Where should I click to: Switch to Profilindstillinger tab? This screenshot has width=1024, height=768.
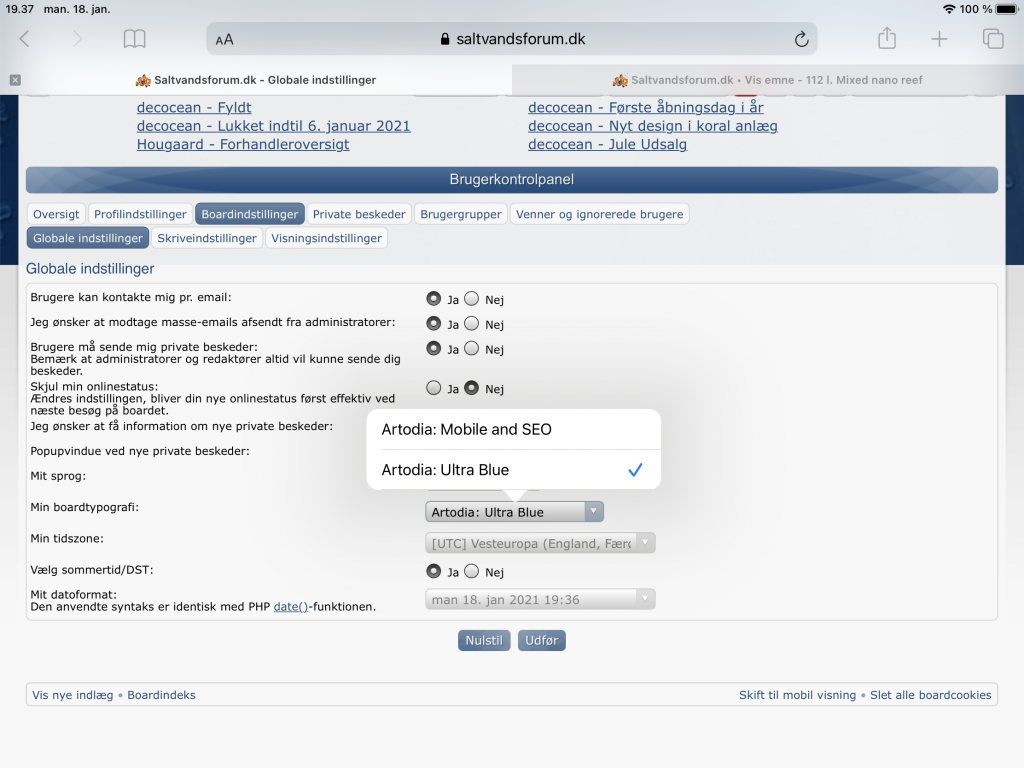coord(140,214)
